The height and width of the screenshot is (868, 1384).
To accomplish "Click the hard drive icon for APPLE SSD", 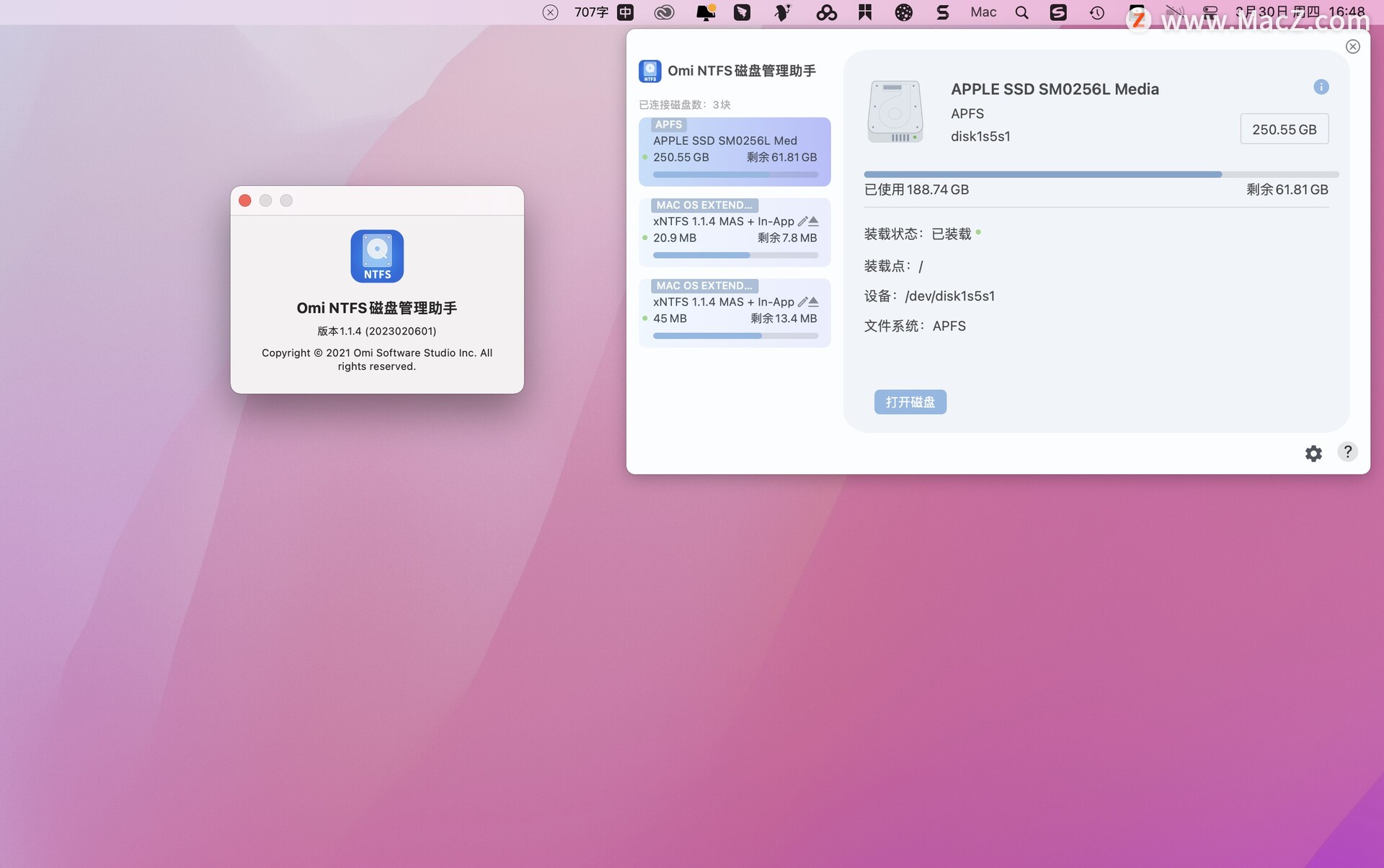I will pyautogui.click(x=895, y=110).
